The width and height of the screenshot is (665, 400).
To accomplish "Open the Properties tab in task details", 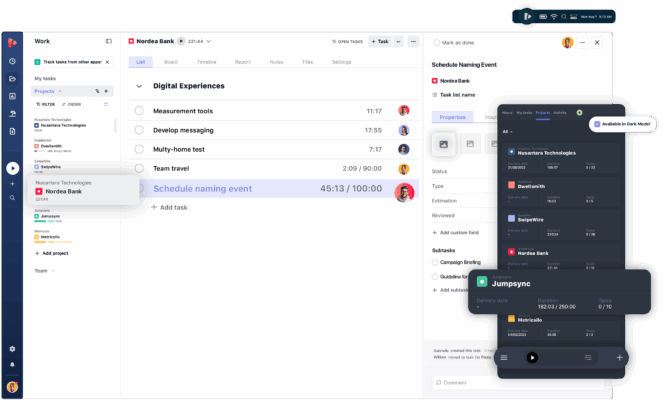I will click(453, 117).
